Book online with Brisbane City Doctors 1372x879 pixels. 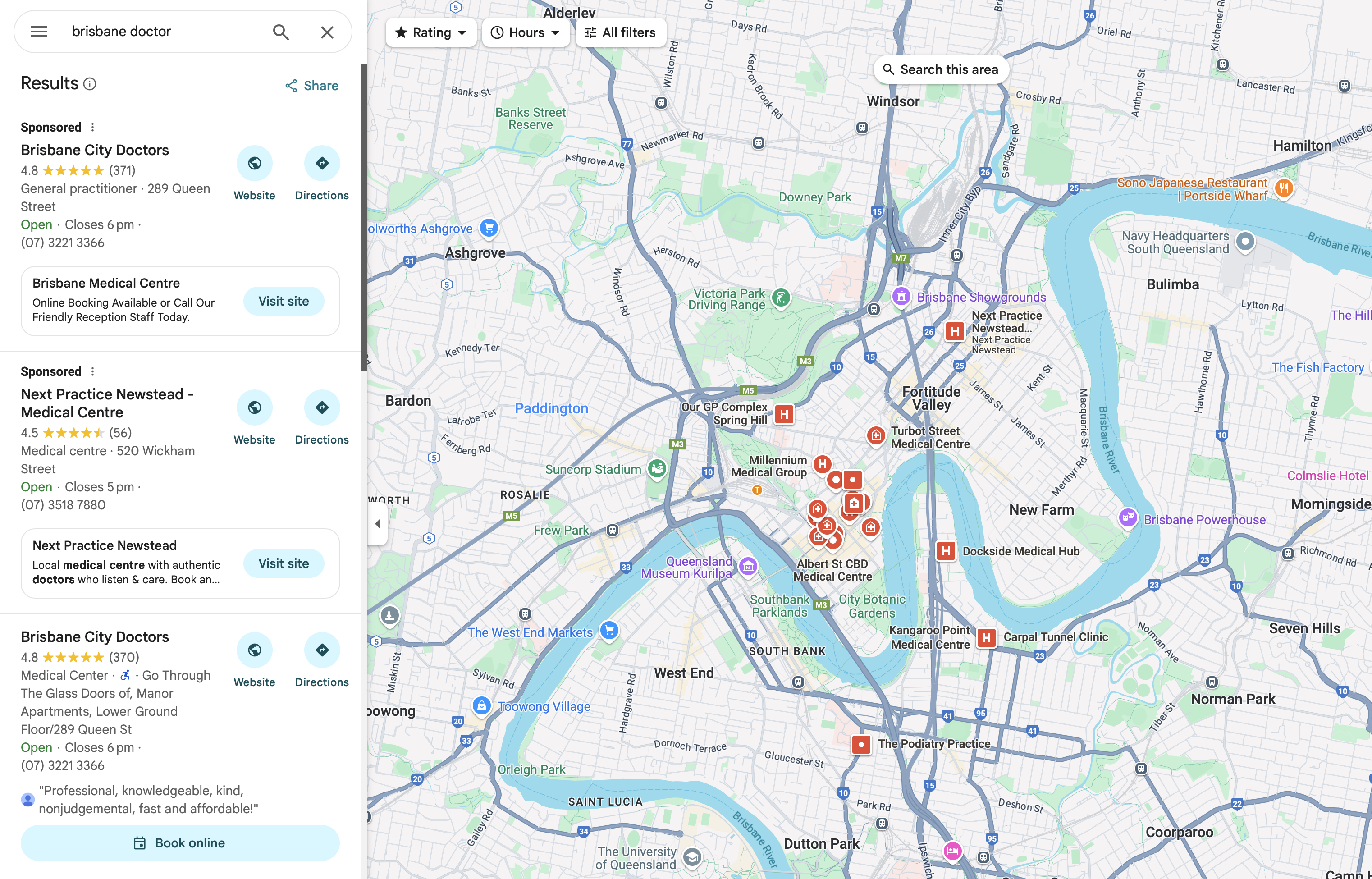(180, 843)
